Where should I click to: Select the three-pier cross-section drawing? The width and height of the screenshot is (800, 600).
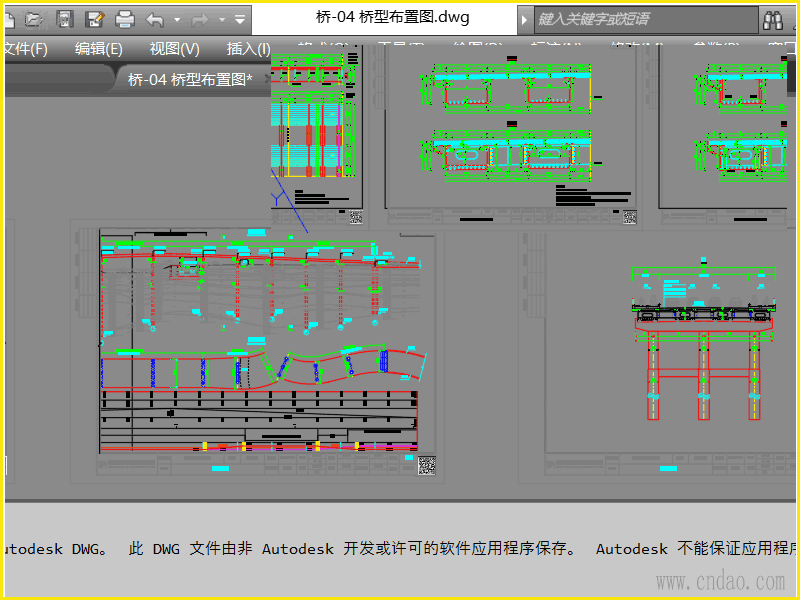pos(704,339)
